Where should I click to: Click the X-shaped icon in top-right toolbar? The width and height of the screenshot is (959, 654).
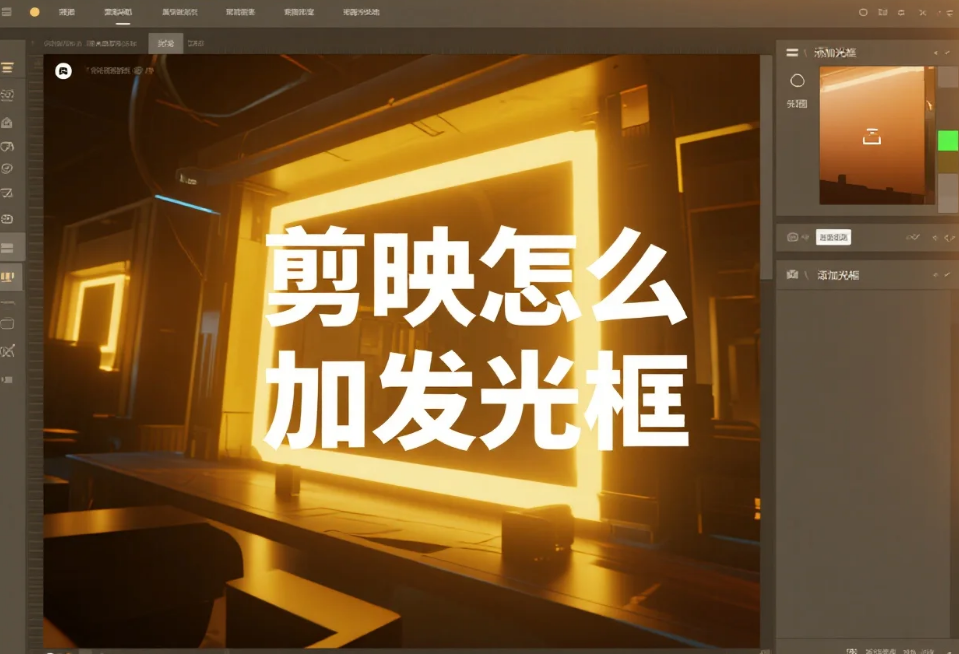[922, 12]
